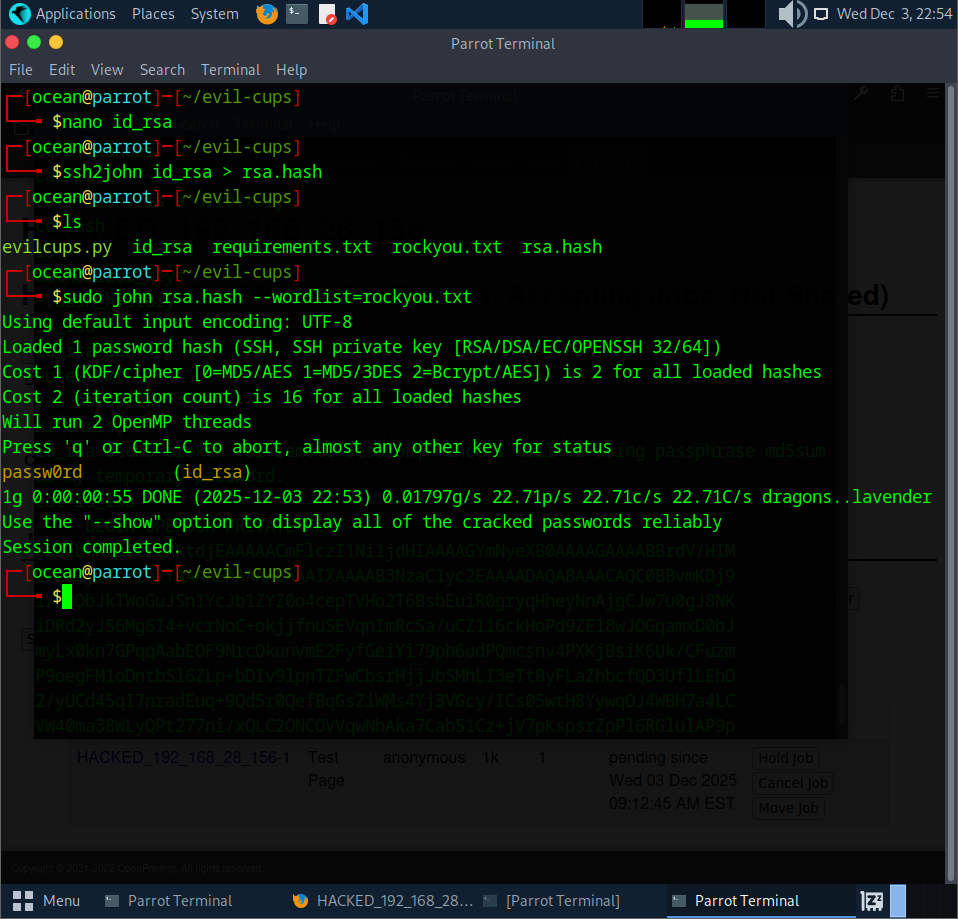Open the system monitor graph applet
Image resolution: width=958 pixels, height=919 pixels.
tap(703, 14)
